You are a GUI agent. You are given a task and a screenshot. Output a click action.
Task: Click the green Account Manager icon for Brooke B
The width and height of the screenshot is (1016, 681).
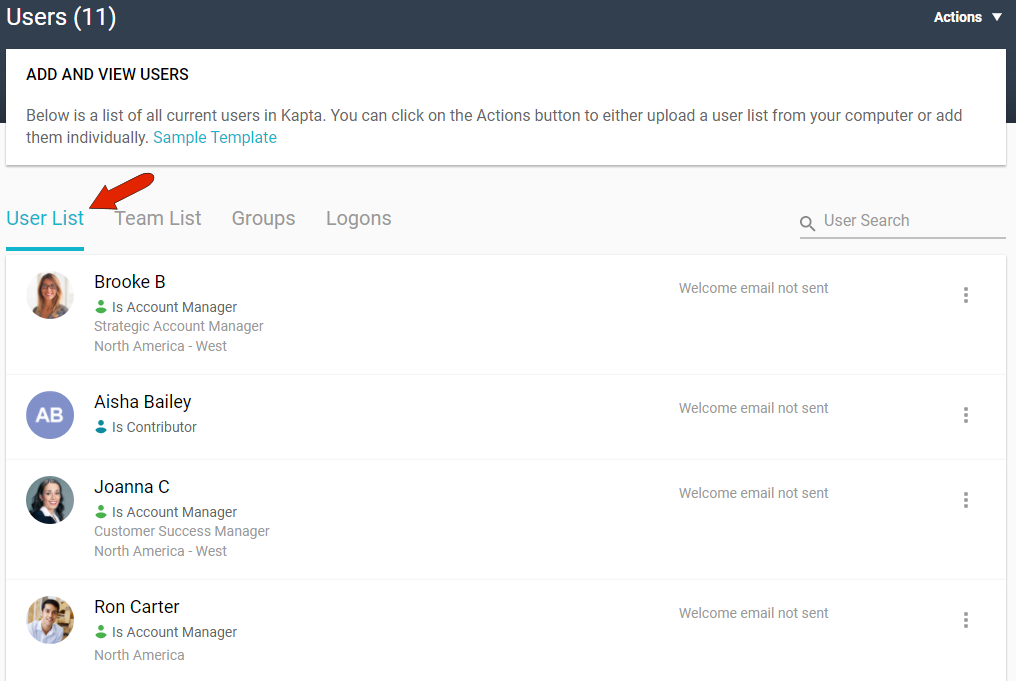coord(101,307)
